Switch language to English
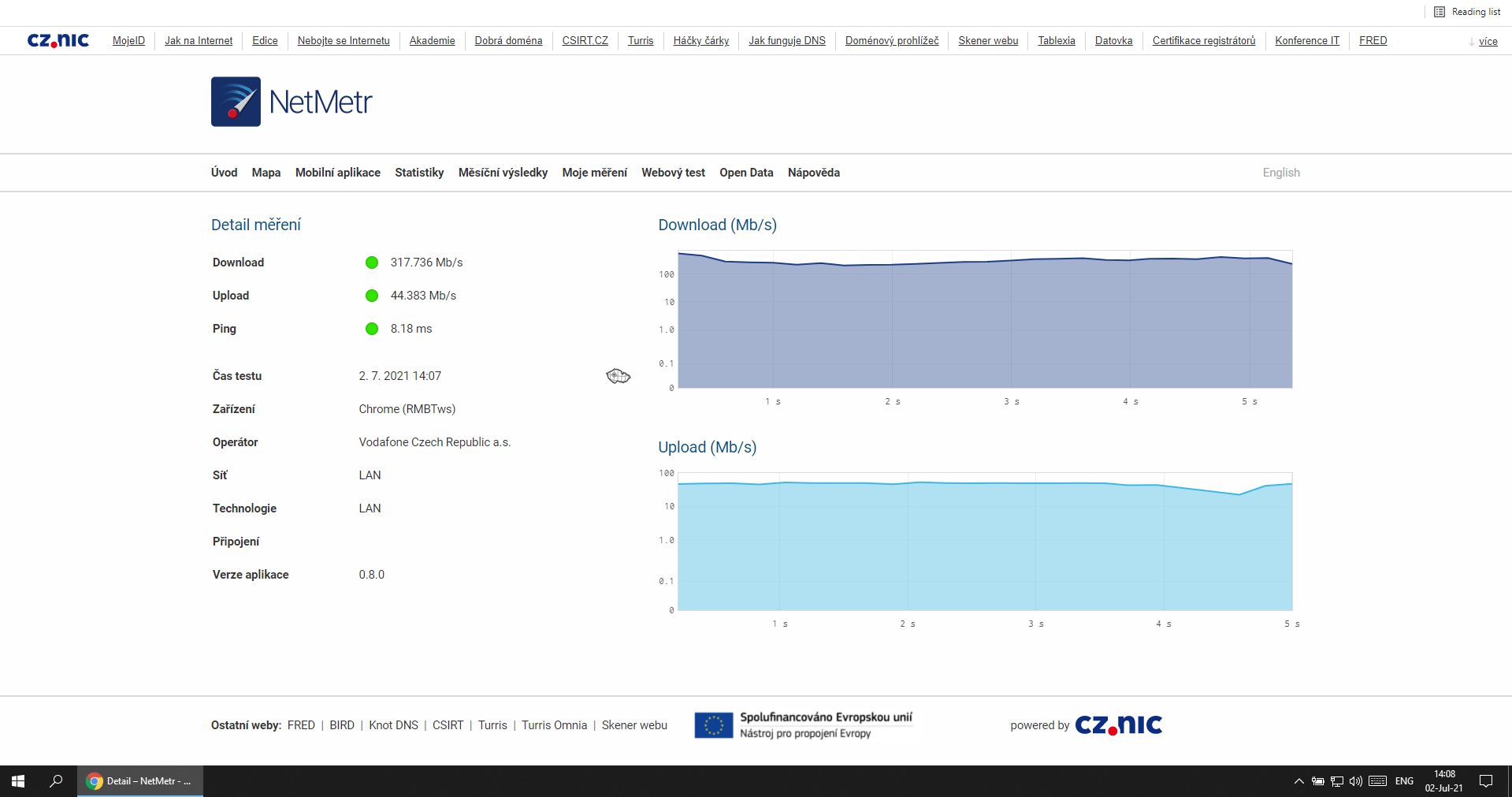The image size is (1512, 797). click(1280, 173)
